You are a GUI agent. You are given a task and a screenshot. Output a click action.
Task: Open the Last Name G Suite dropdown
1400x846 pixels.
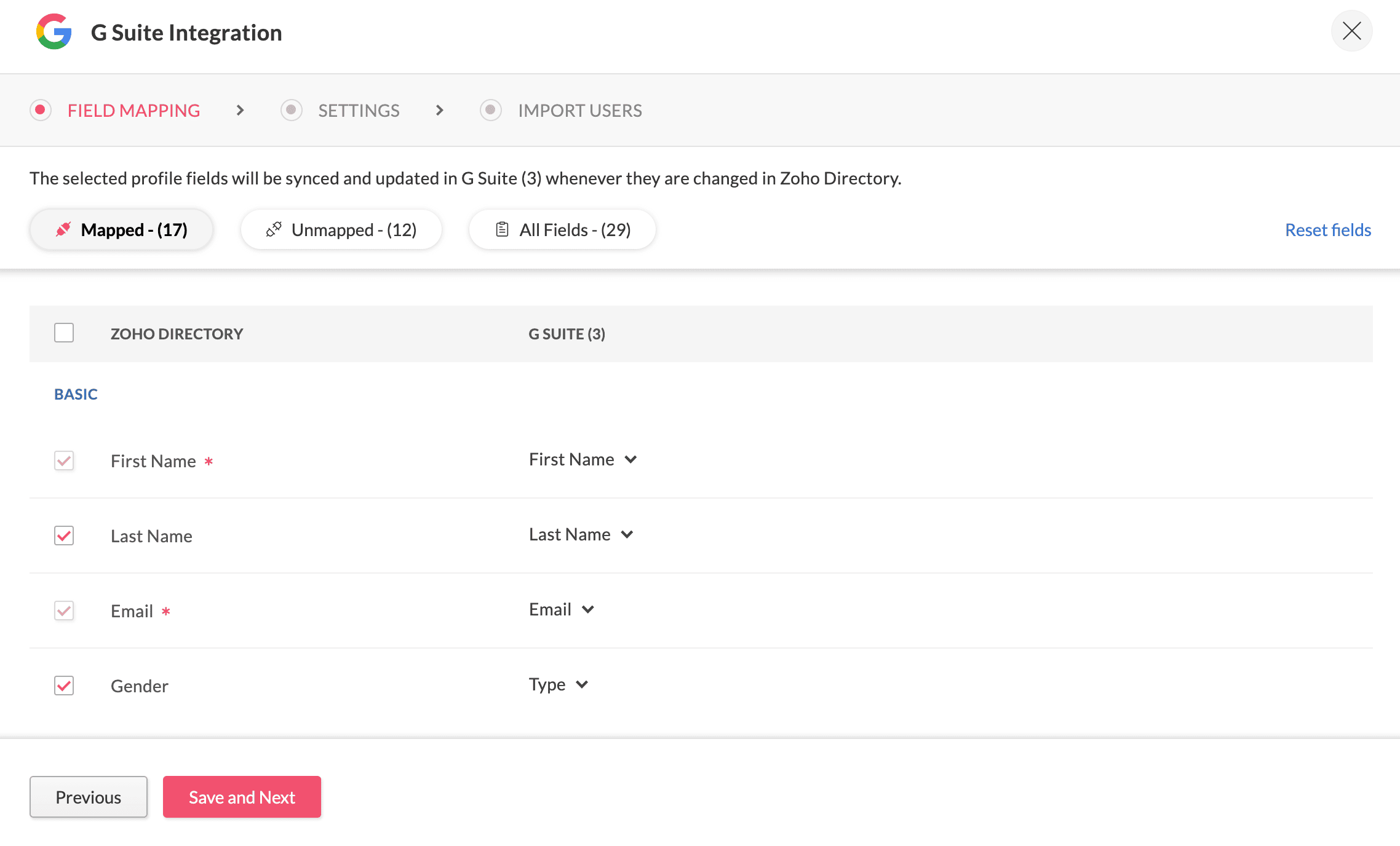click(581, 534)
